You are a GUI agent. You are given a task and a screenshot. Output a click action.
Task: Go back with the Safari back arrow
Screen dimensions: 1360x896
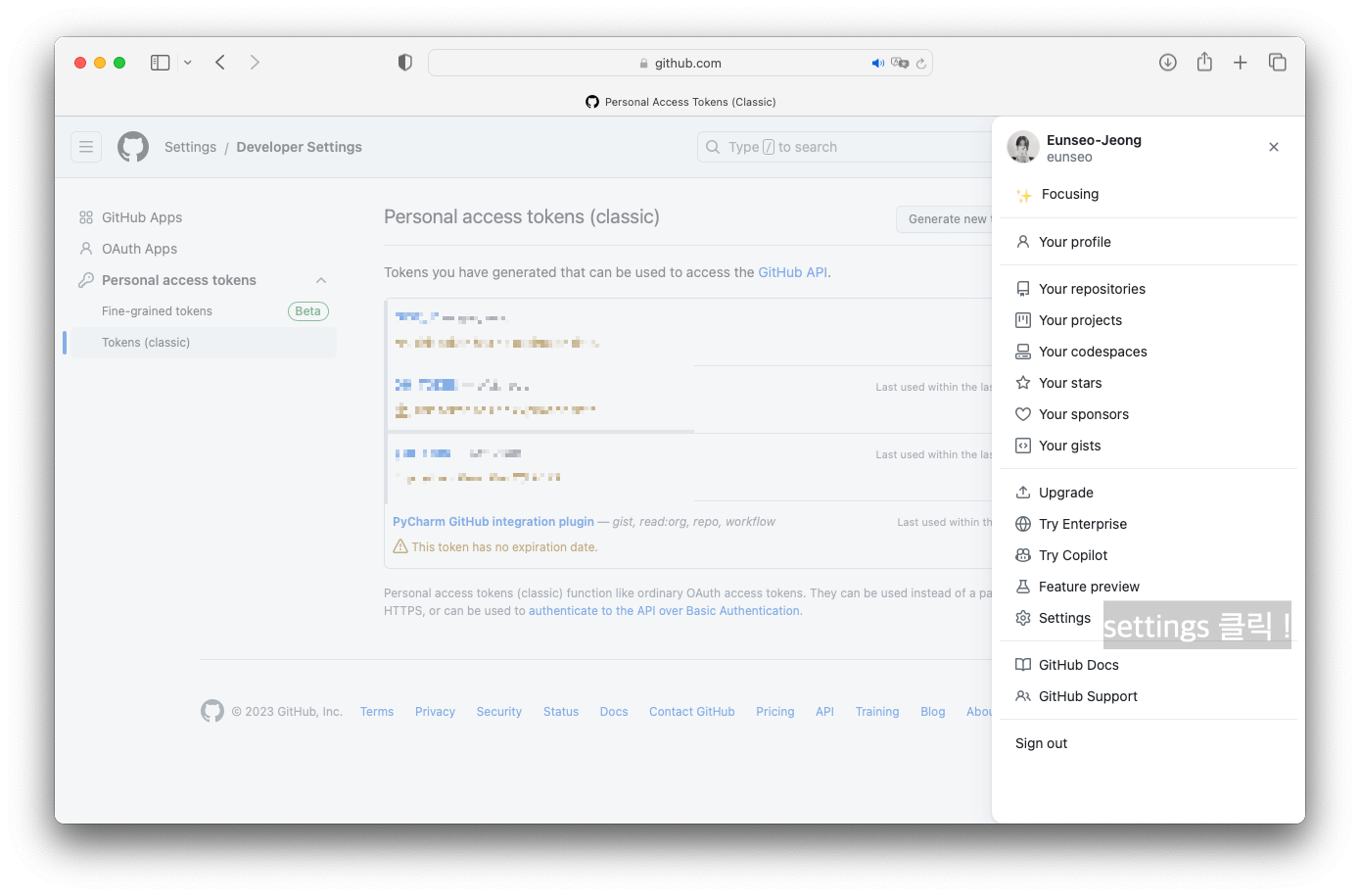(220, 63)
